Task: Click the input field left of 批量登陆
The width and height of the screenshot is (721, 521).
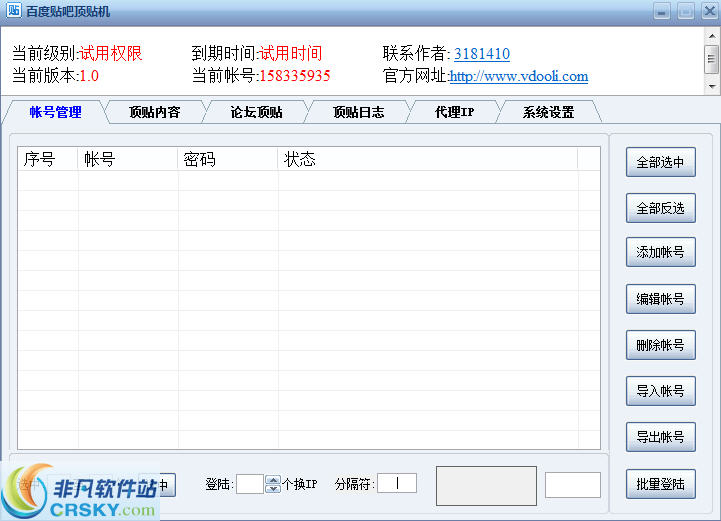Action: click(572, 485)
